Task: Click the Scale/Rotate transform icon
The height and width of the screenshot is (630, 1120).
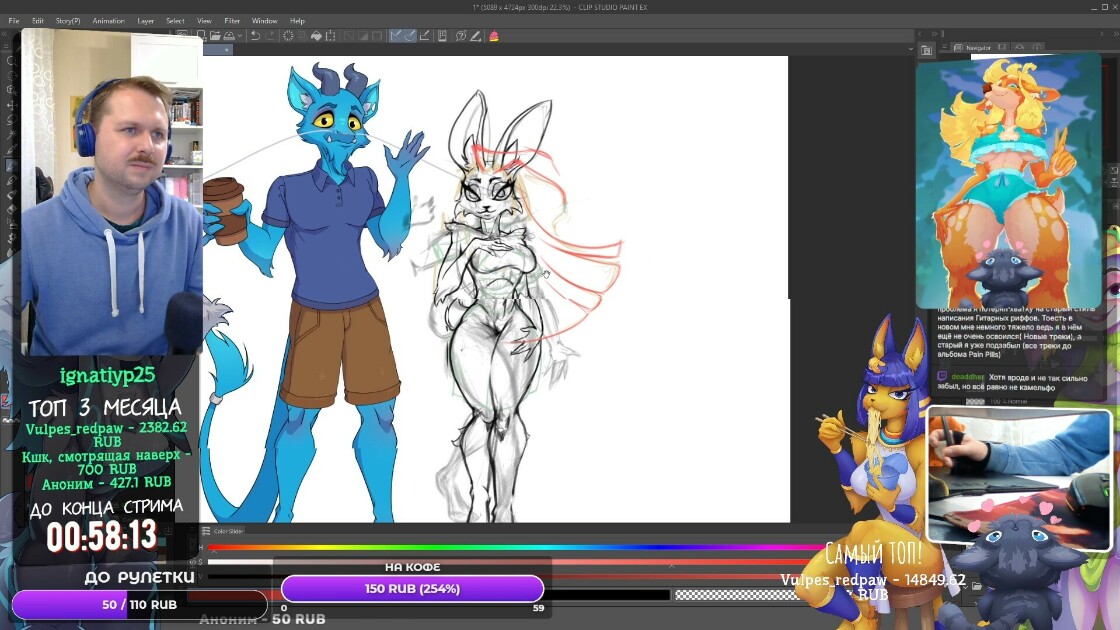Action: click(331, 36)
